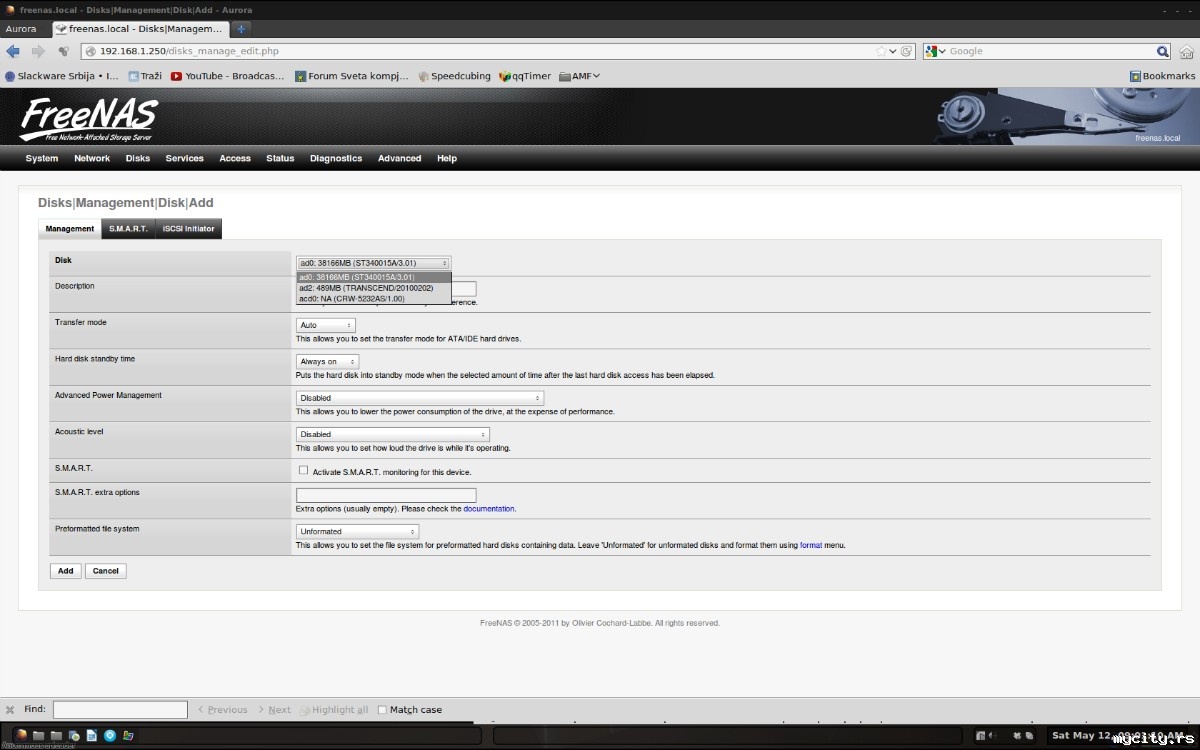This screenshot has width=1200, height=750.
Task: Open the Slackware Srbija bookmark
Action: (x=61, y=76)
